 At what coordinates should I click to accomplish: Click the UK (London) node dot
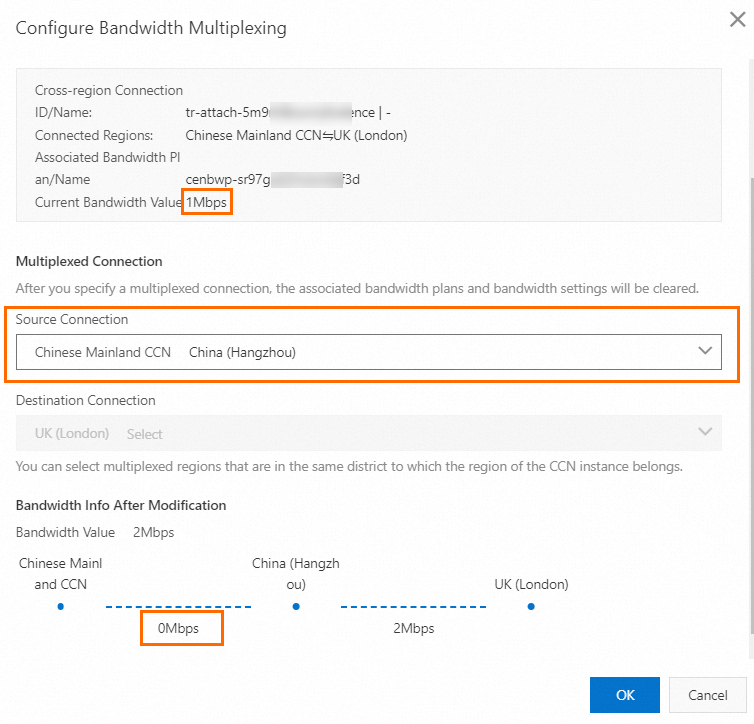point(531,606)
